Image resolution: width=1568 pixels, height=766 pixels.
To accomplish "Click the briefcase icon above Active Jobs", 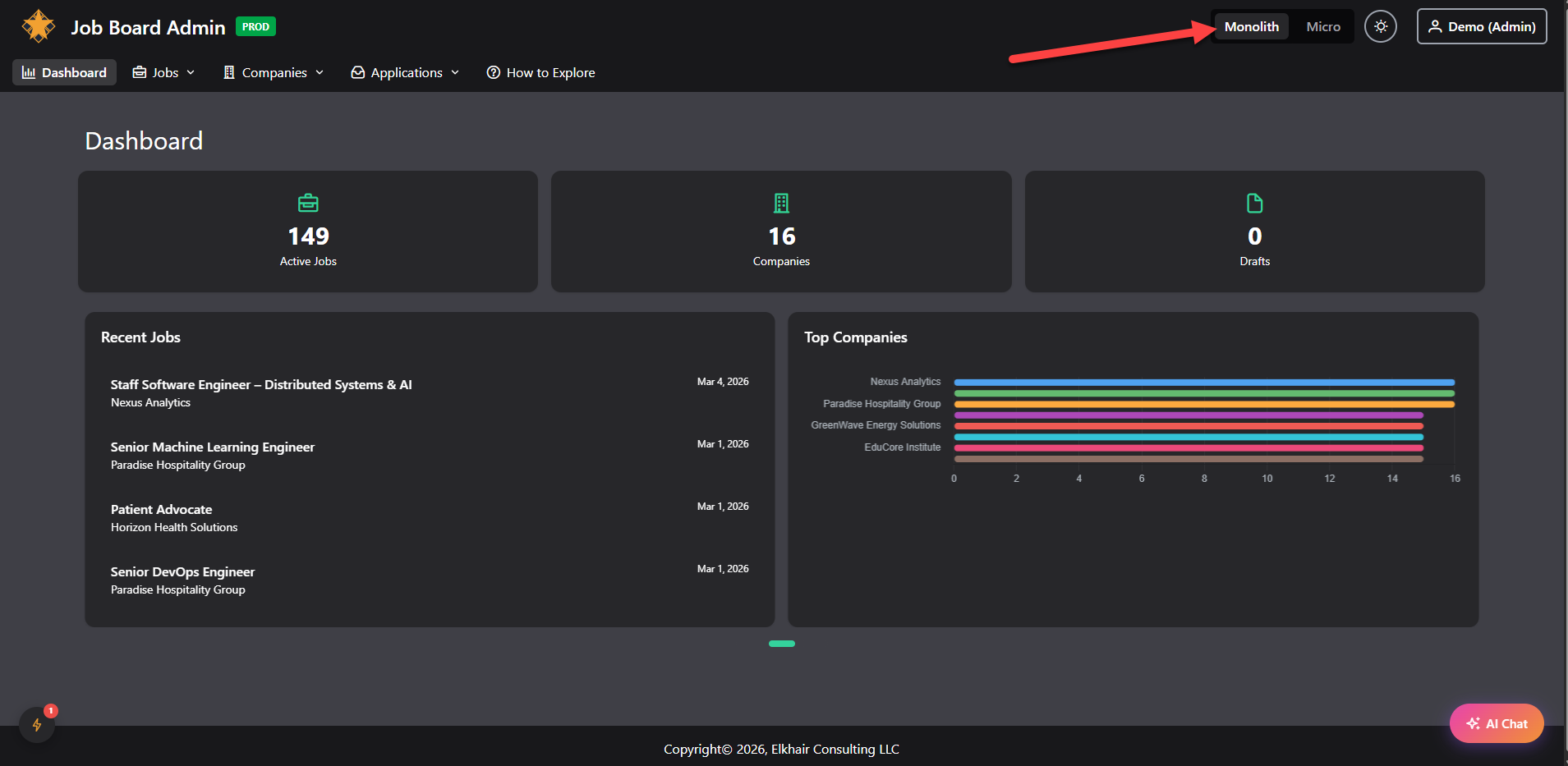I will (308, 203).
